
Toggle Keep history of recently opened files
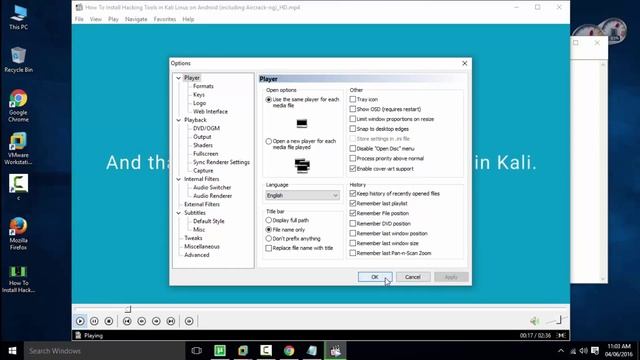[x=353, y=193]
